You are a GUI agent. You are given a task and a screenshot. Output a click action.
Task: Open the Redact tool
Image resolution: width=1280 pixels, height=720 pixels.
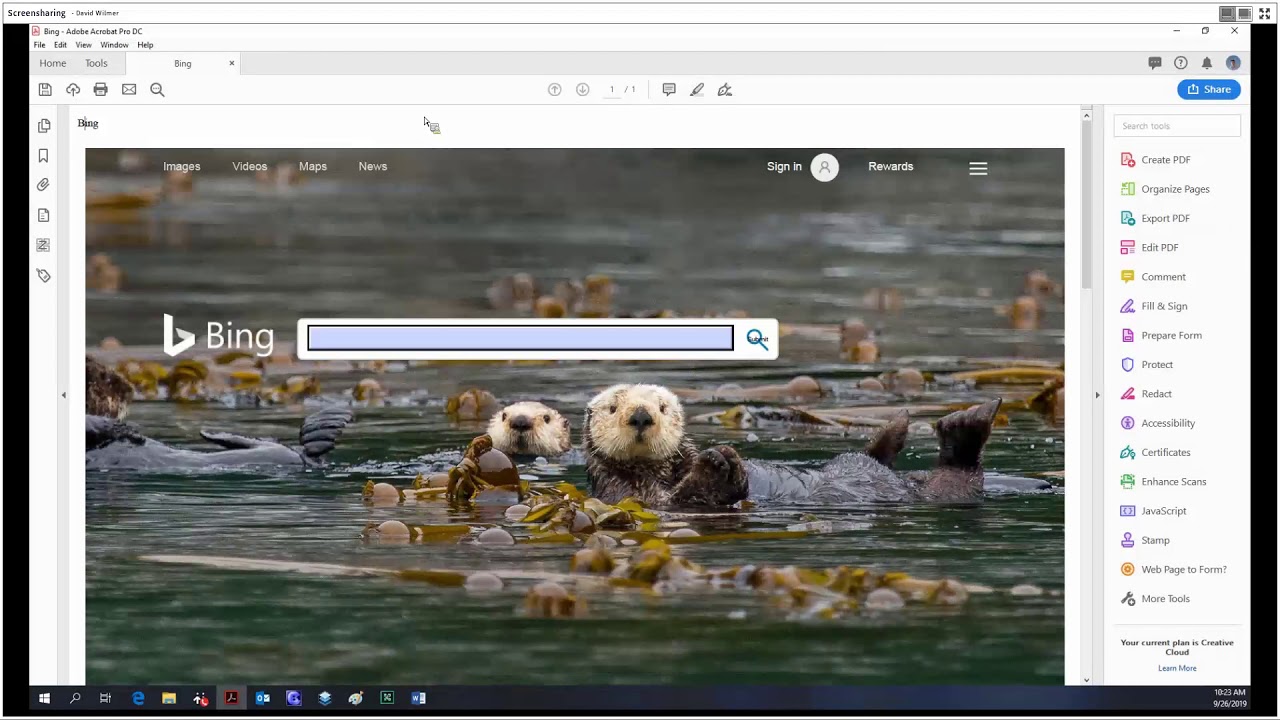(1146, 394)
